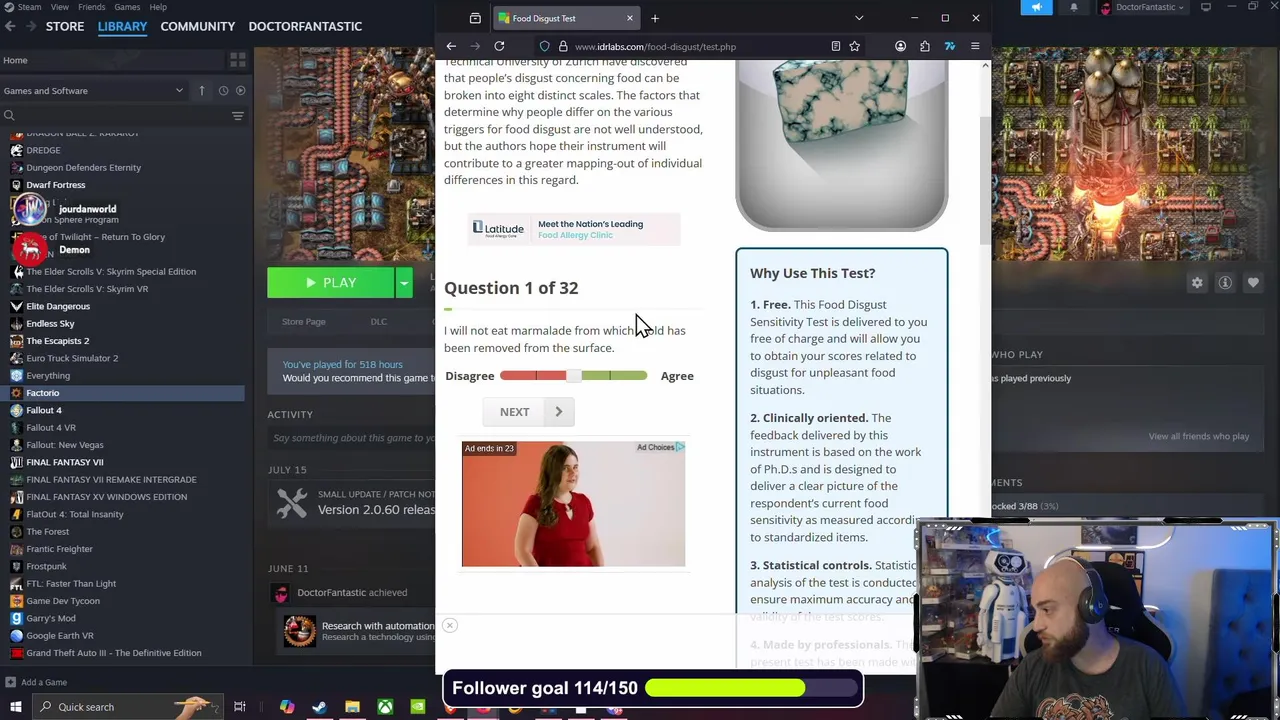Add a Game to Steam library
1280x720 pixels.
(37, 682)
